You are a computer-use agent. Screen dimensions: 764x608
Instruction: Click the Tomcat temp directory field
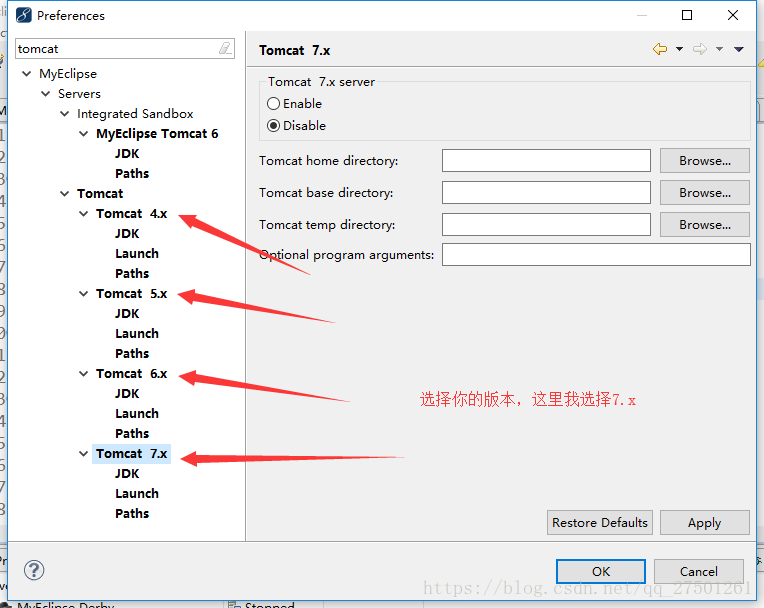coord(546,225)
